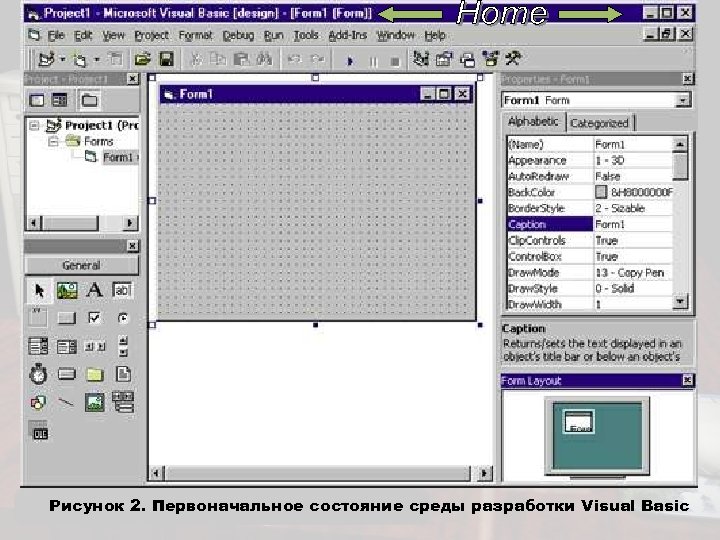720x540 pixels.
Task: Collapse the Forms folder node
Action: click(53, 141)
